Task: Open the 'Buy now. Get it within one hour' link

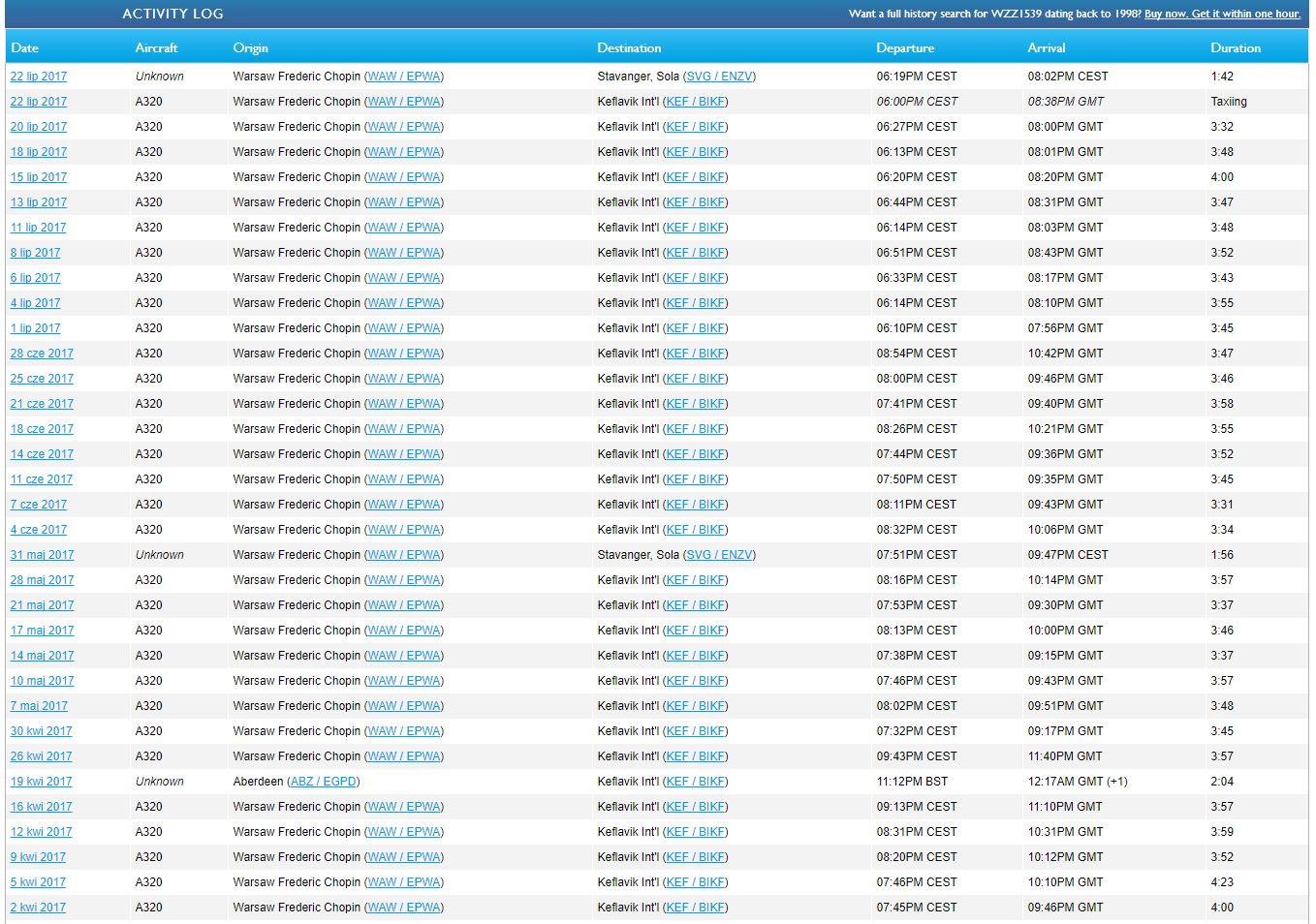Action: (1222, 14)
